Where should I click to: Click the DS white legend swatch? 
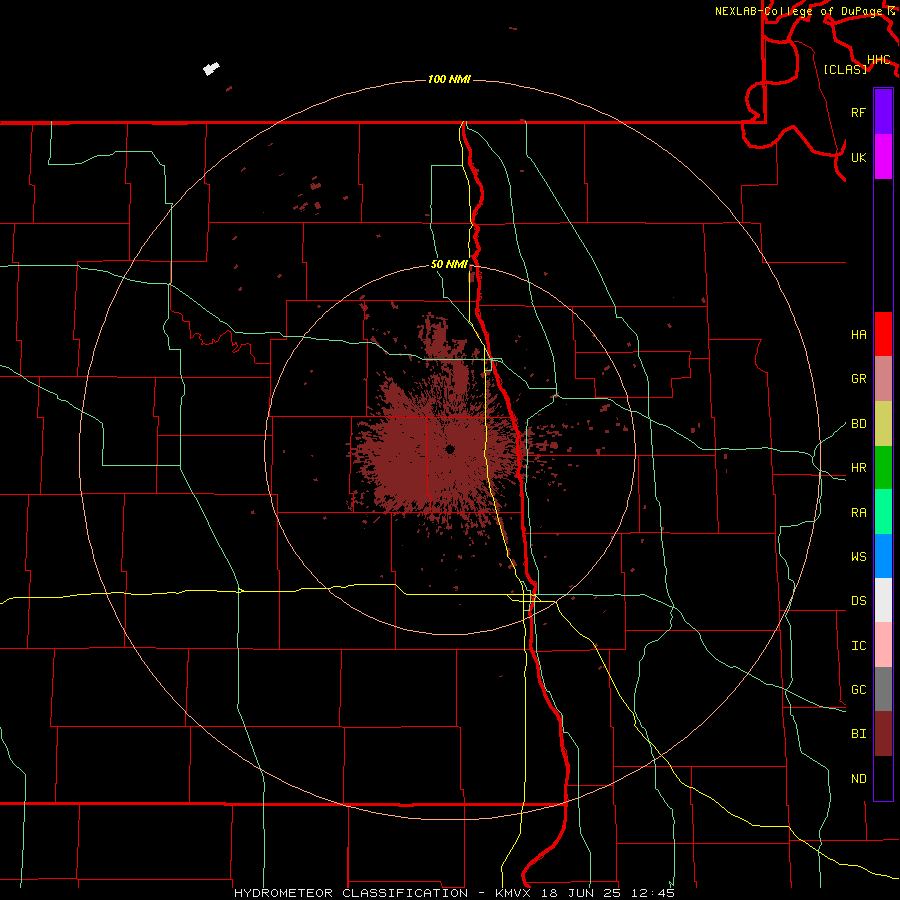tap(883, 600)
